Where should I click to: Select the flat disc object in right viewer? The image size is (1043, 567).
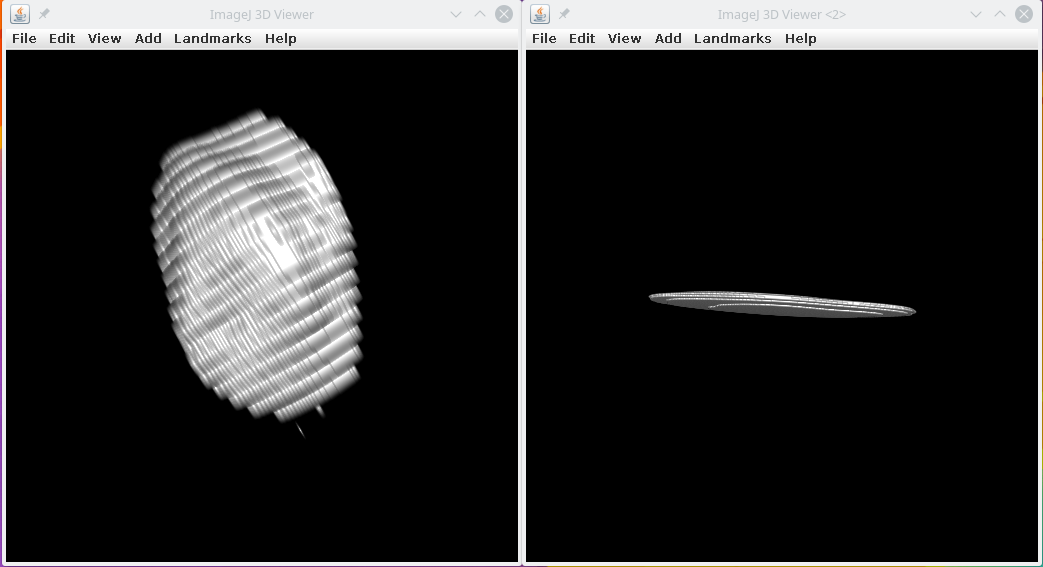click(x=782, y=303)
